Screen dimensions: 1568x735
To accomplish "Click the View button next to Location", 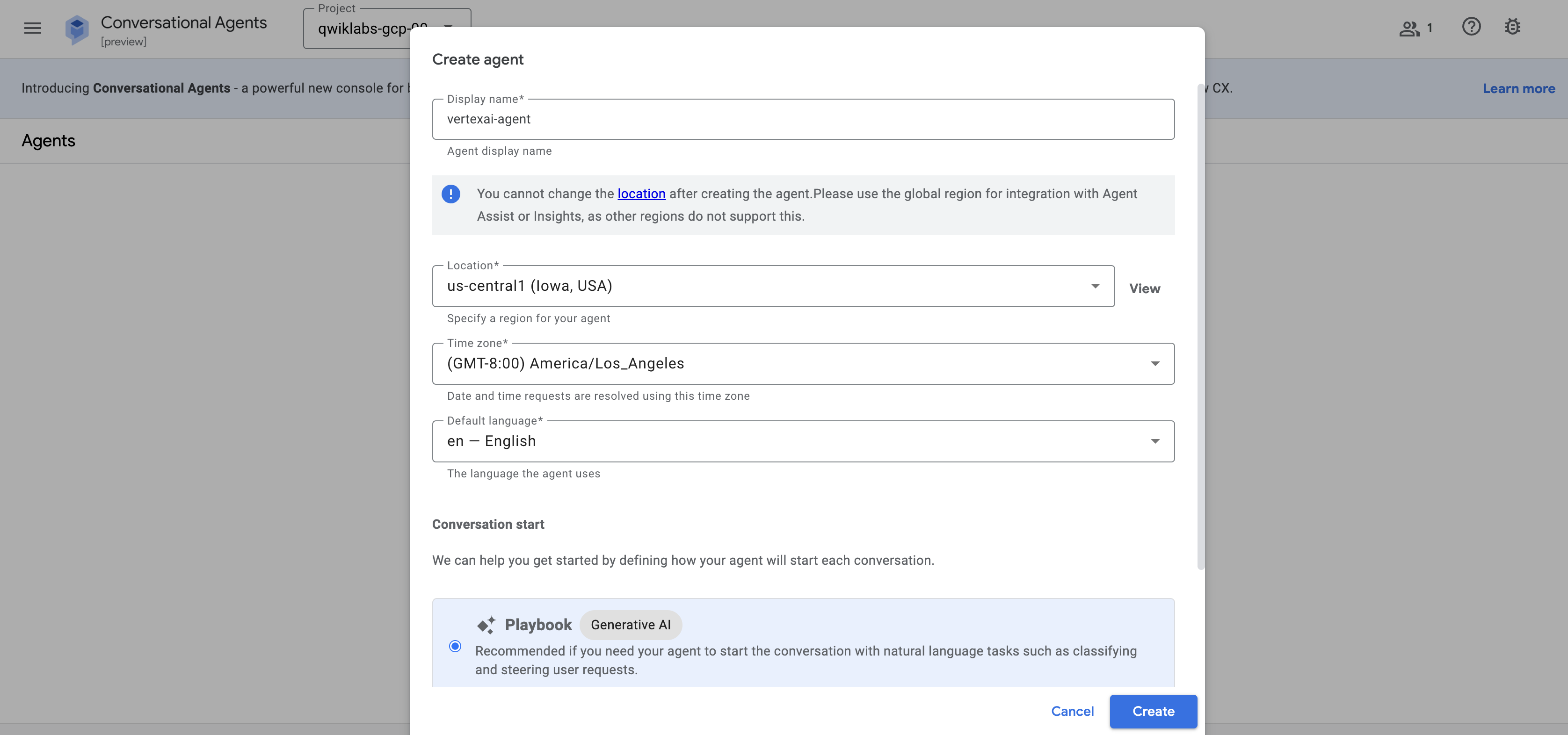I will click(x=1144, y=288).
